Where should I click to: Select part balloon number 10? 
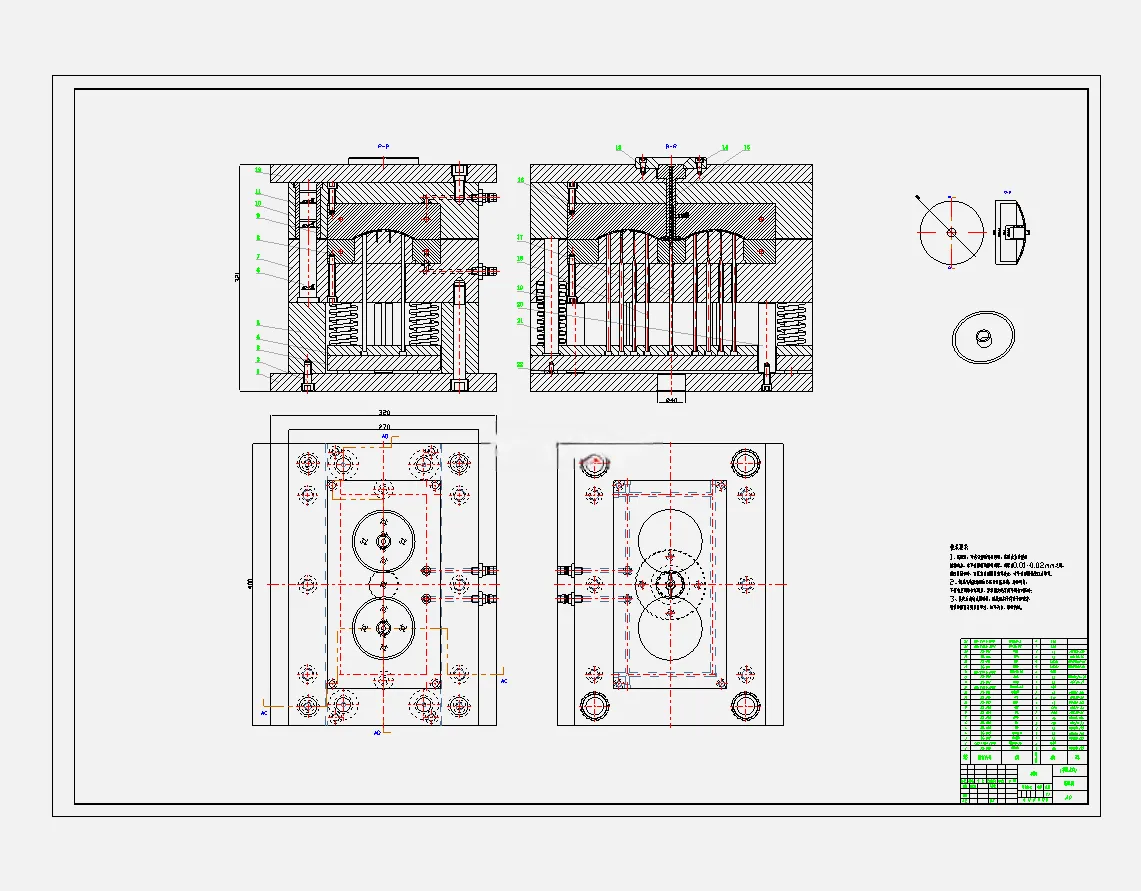pyautogui.click(x=258, y=204)
